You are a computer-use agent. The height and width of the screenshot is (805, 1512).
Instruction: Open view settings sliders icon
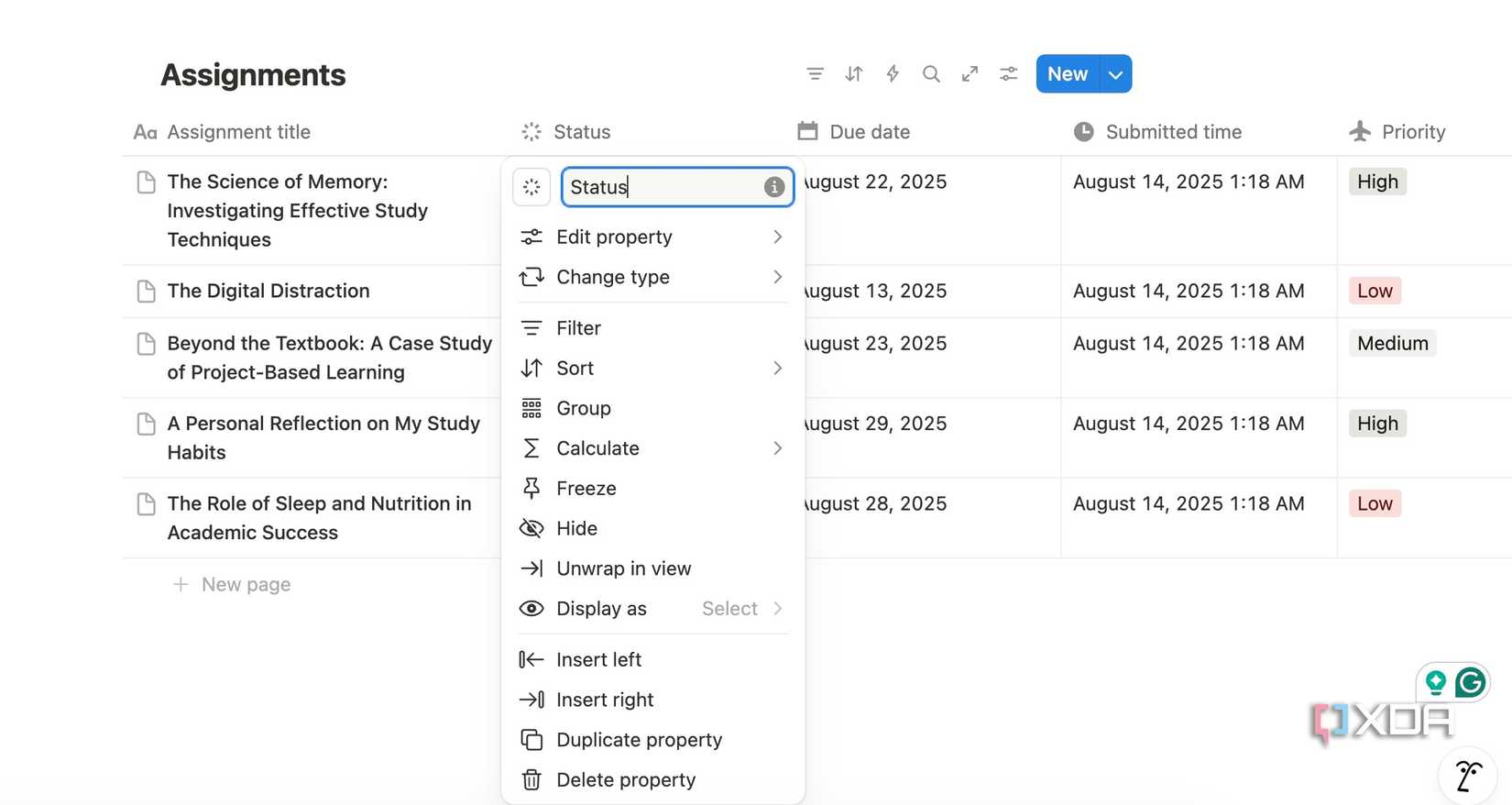1008,74
